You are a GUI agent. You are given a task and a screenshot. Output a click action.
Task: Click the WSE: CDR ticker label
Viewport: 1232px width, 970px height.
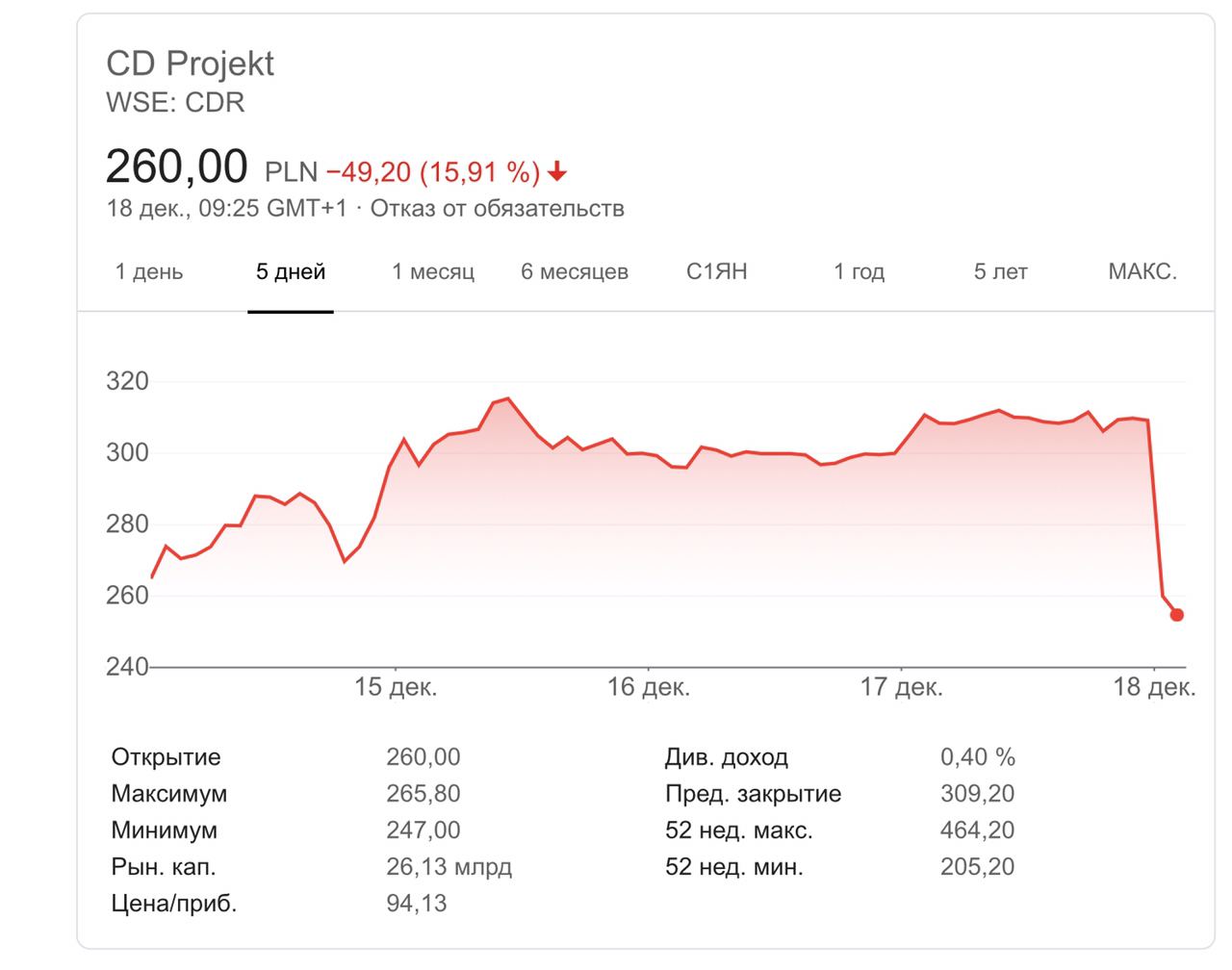[175, 102]
